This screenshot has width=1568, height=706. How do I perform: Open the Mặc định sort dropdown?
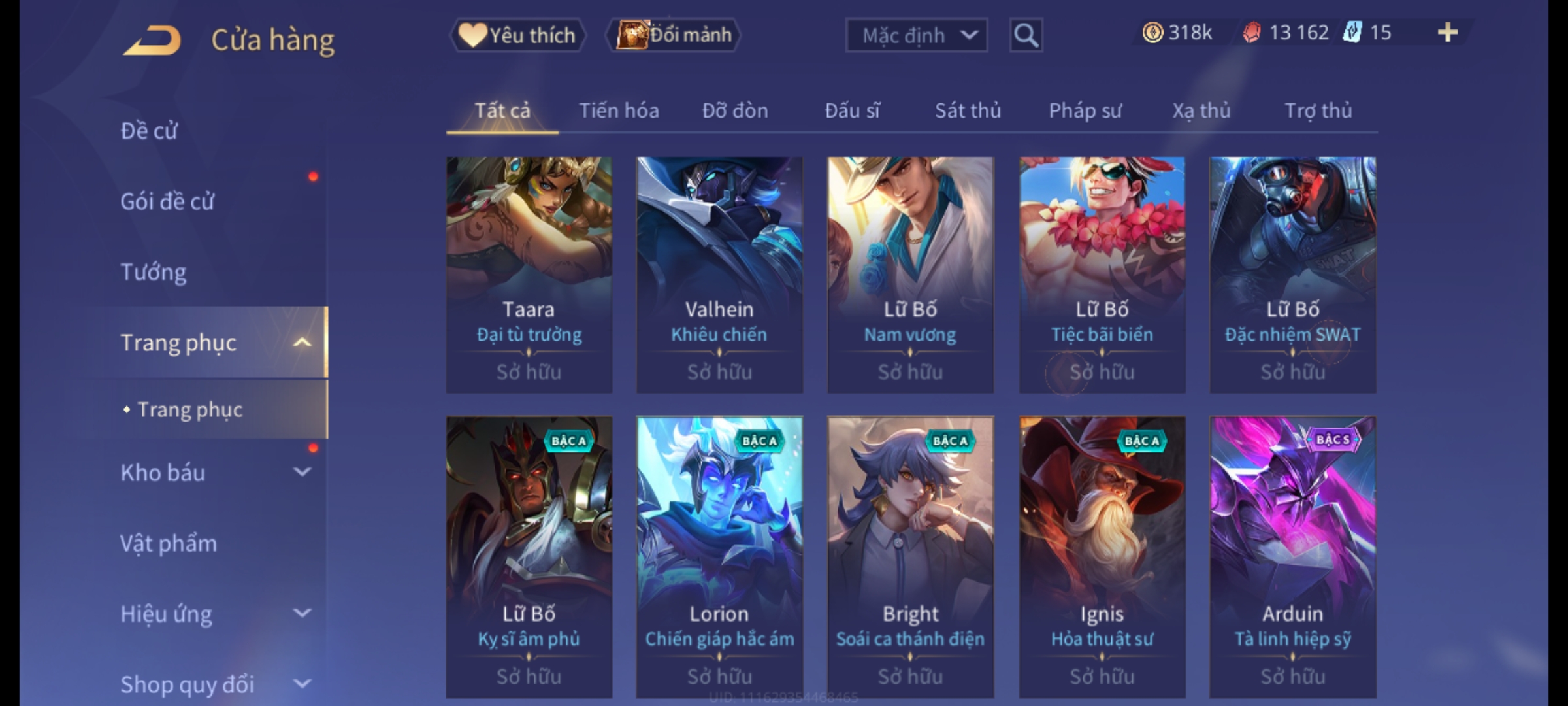pyautogui.click(x=917, y=35)
